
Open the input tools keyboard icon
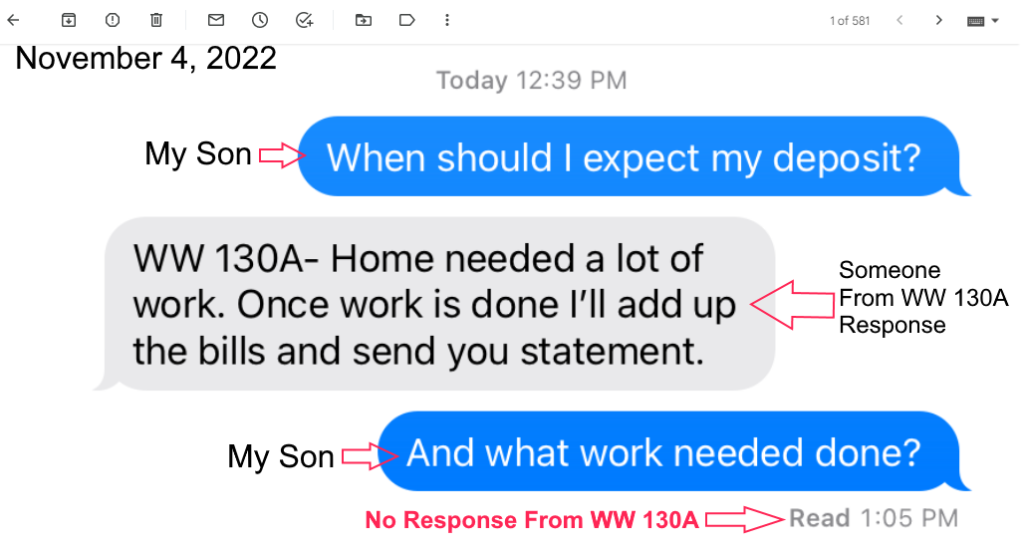(976, 21)
